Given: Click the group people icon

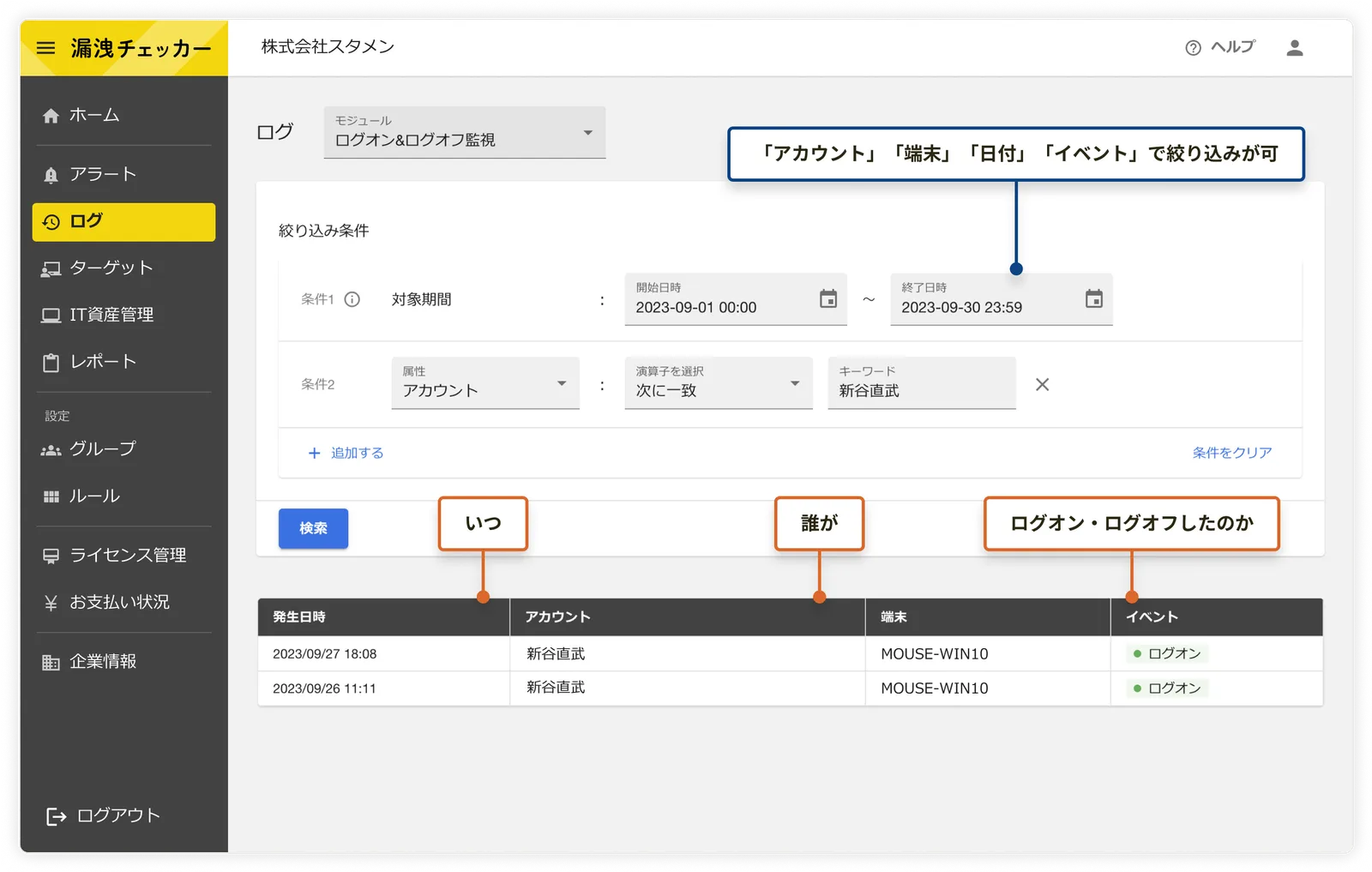Looking at the screenshot, I should (x=51, y=450).
